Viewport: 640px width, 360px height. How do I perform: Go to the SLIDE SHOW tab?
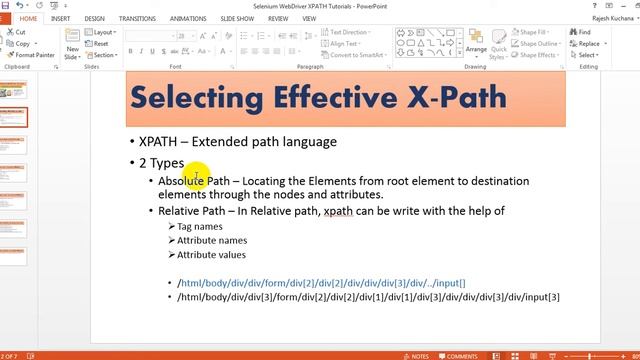(237, 19)
